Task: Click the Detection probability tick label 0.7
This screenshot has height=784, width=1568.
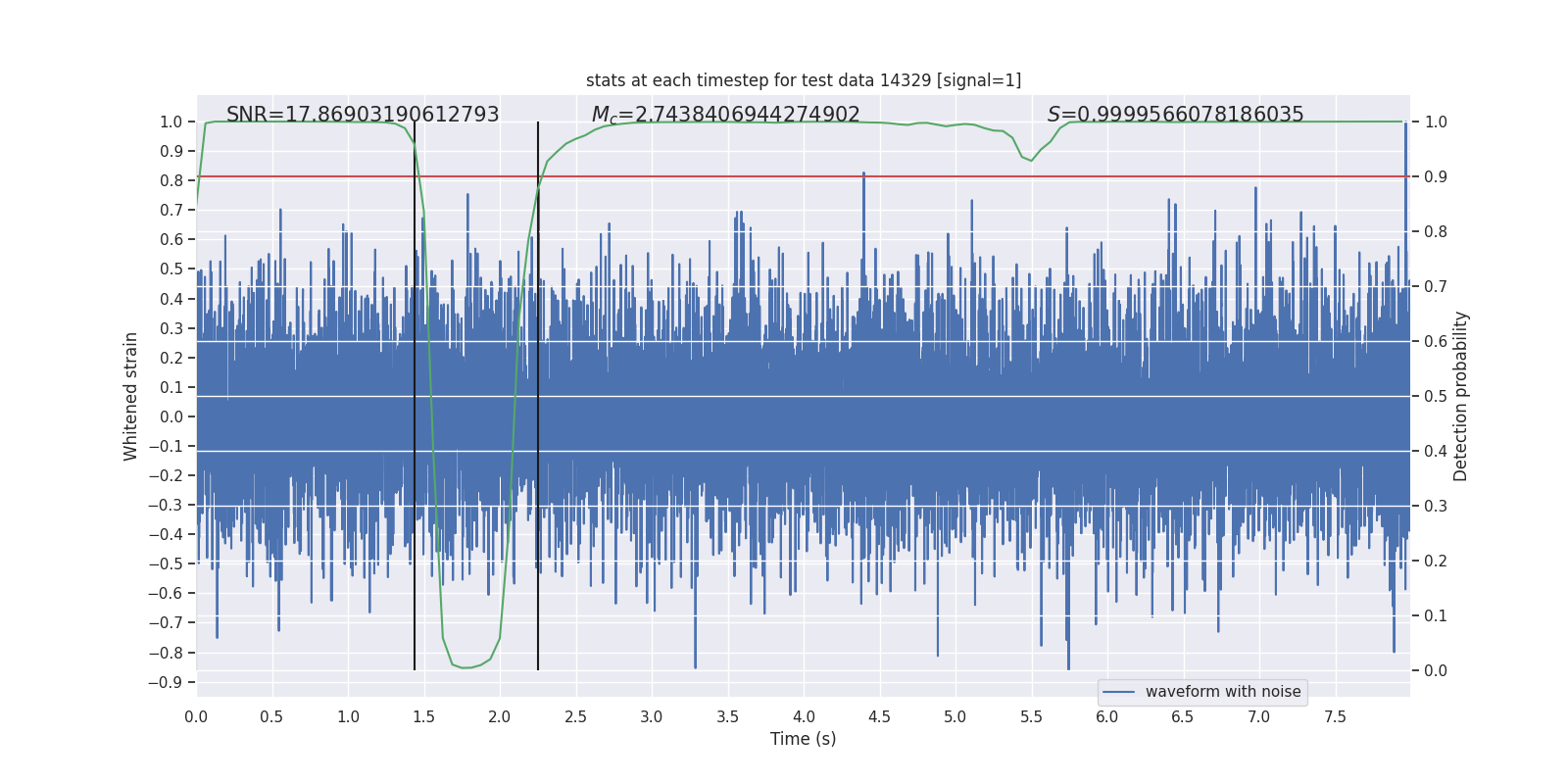Action: (1436, 286)
